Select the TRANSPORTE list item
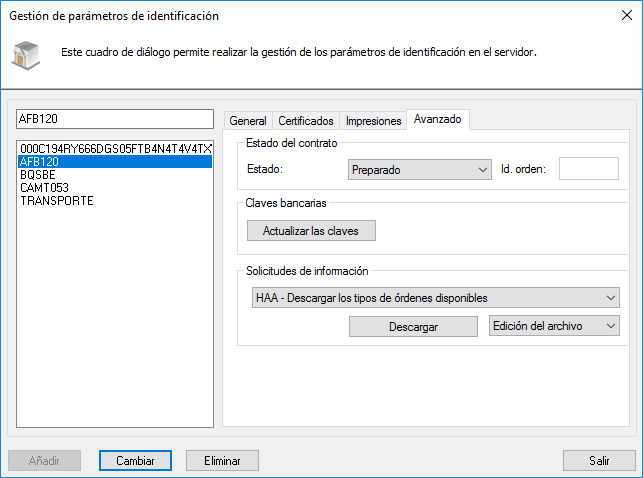643x478 pixels. pos(56,200)
